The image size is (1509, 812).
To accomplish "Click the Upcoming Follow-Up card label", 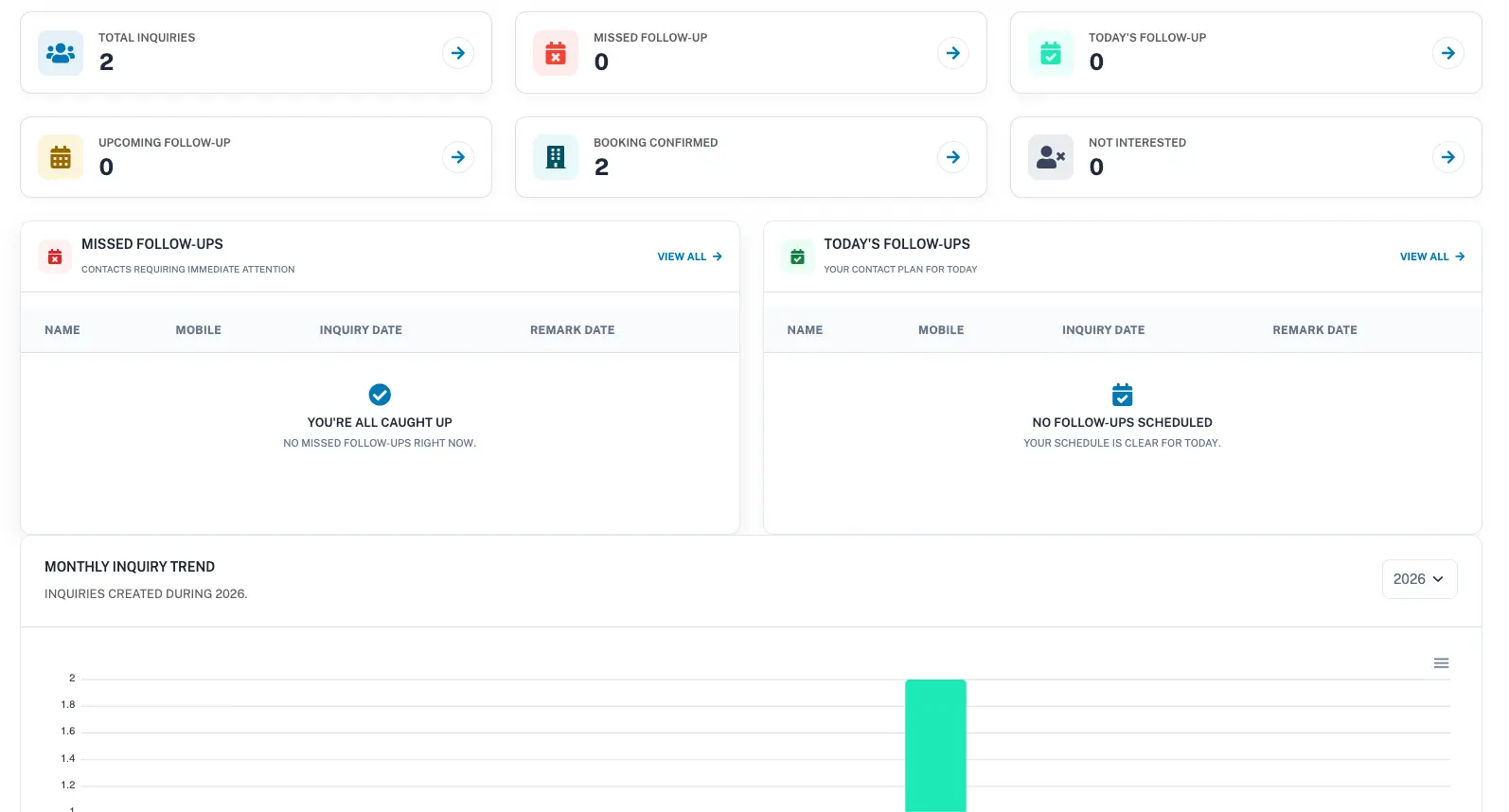I will coord(165,143).
